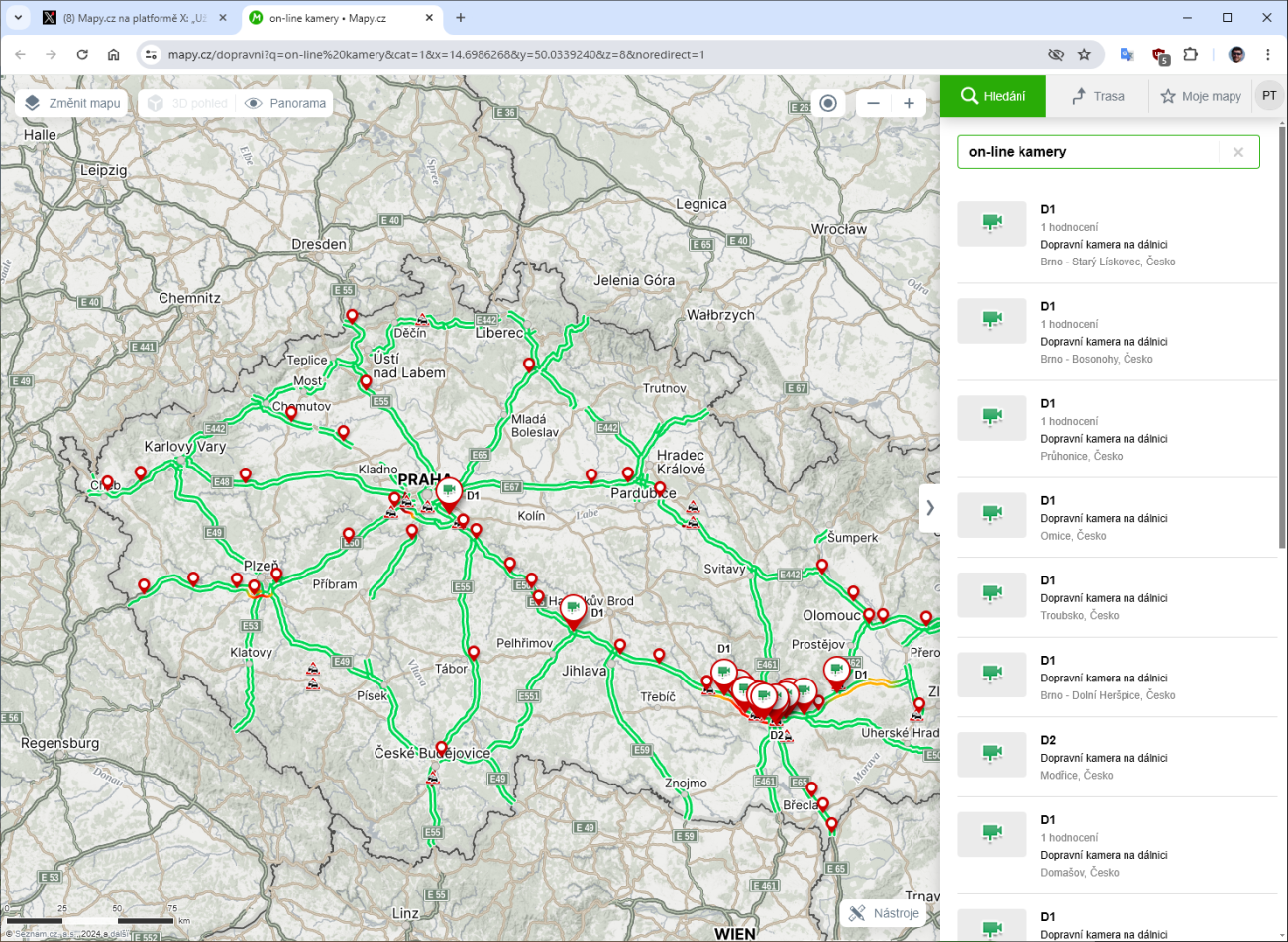Open the D1 Omice camera icon
The width and height of the screenshot is (1288, 942).
point(992,514)
